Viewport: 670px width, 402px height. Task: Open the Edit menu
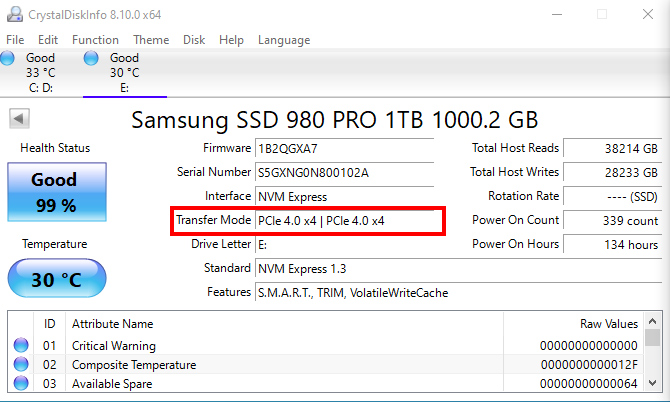coord(48,40)
